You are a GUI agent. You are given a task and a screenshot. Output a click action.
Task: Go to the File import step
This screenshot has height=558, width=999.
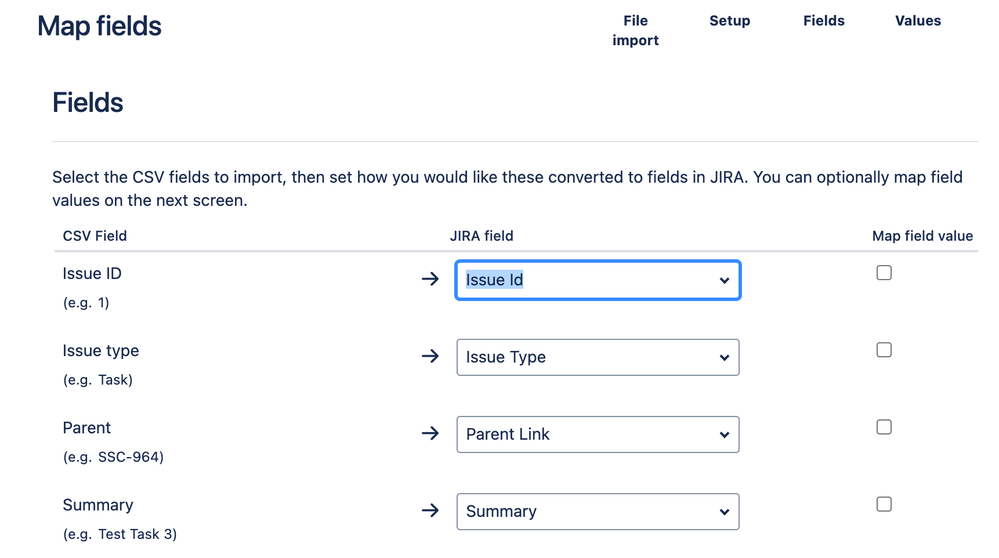point(636,30)
